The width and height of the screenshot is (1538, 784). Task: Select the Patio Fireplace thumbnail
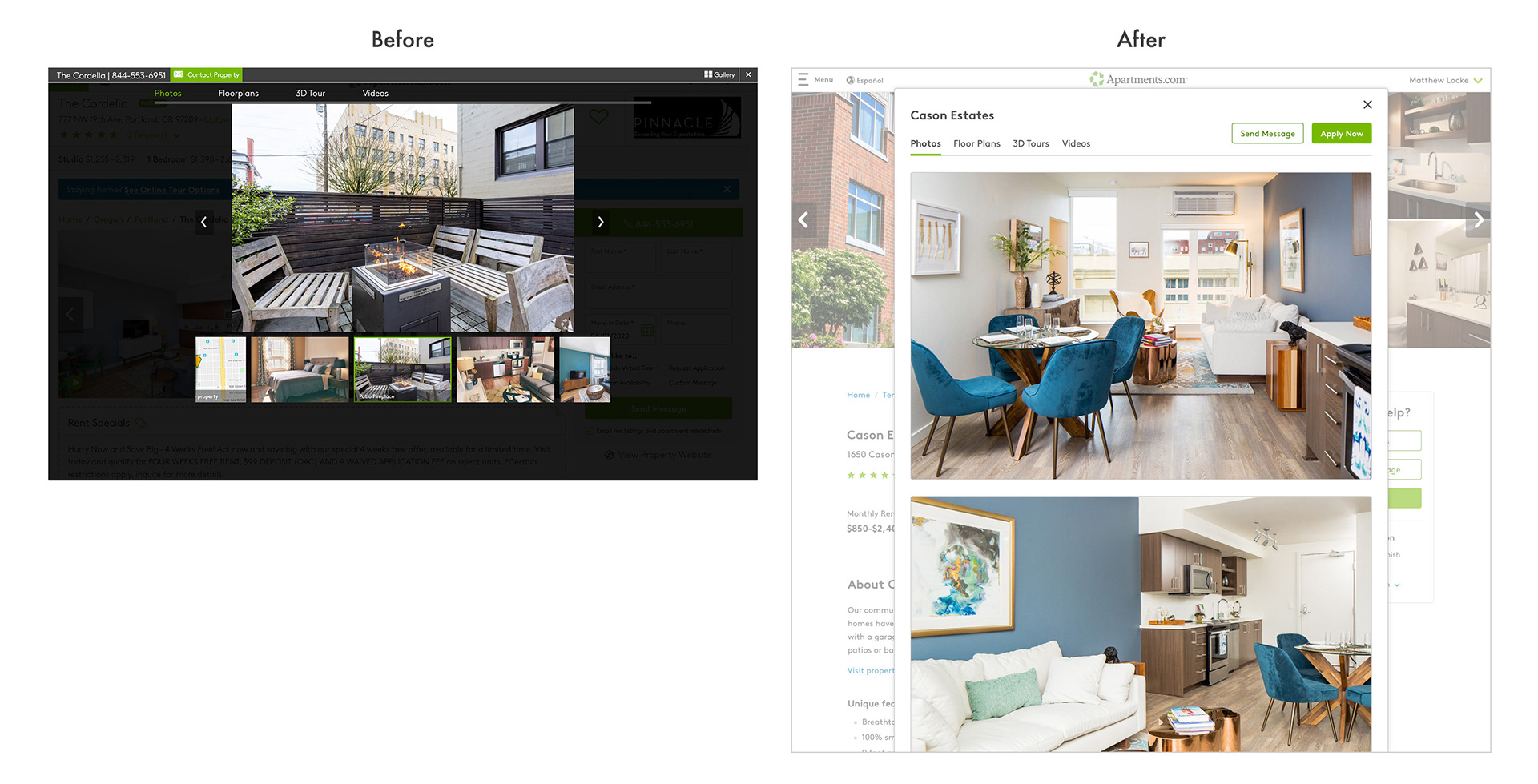tap(403, 369)
